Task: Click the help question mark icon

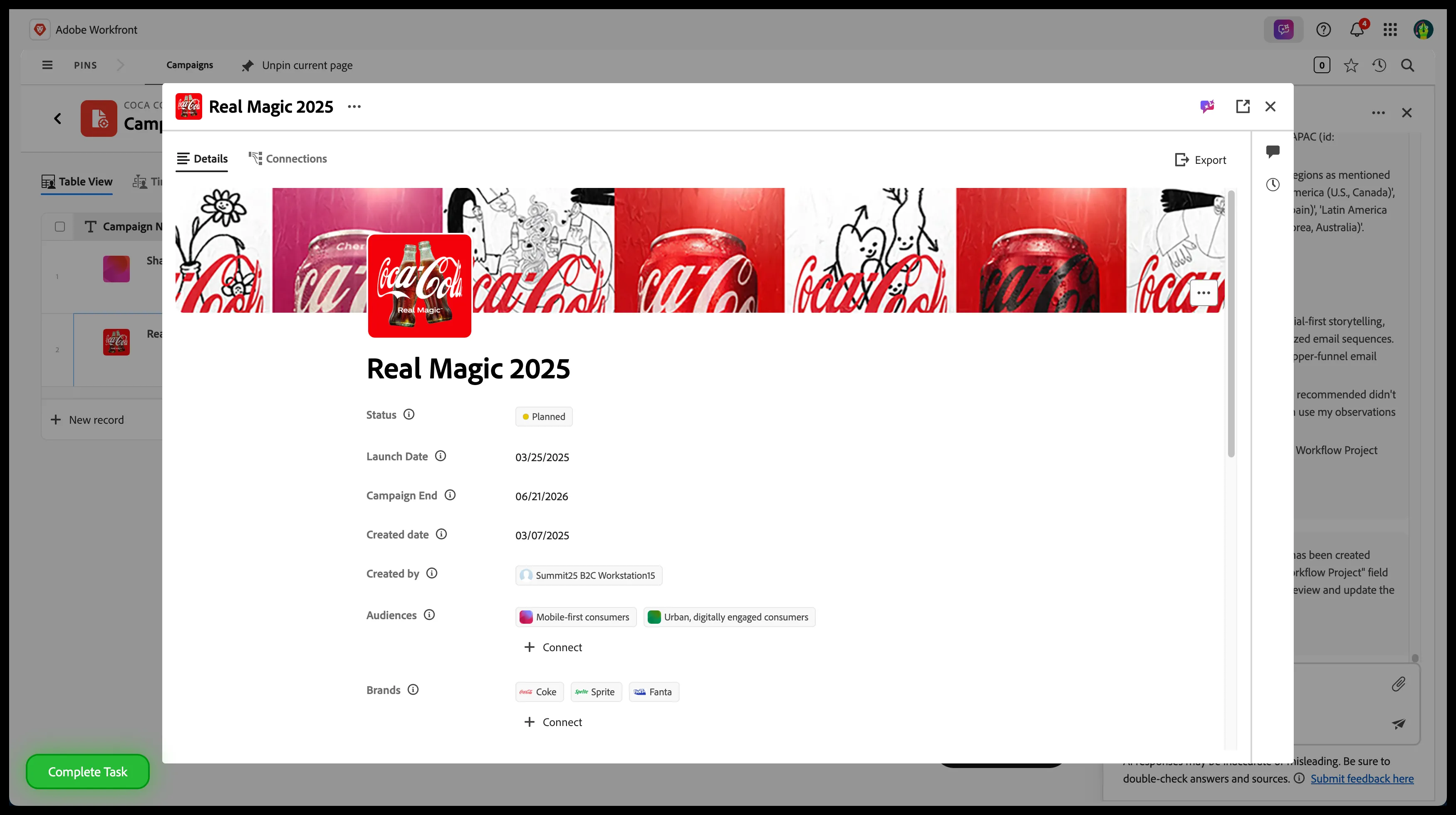Action: point(1324,30)
